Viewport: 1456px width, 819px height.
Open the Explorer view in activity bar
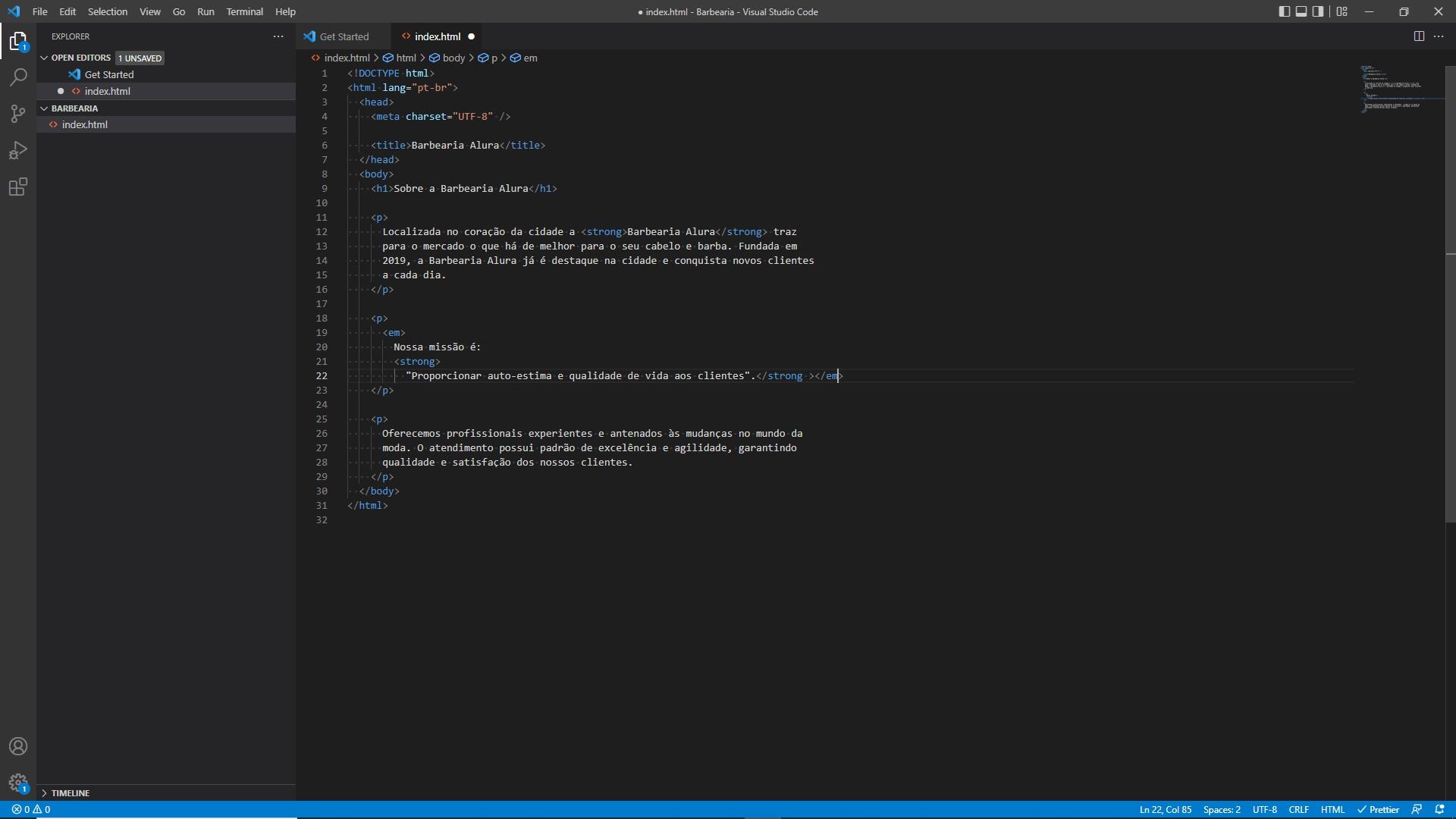18,41
